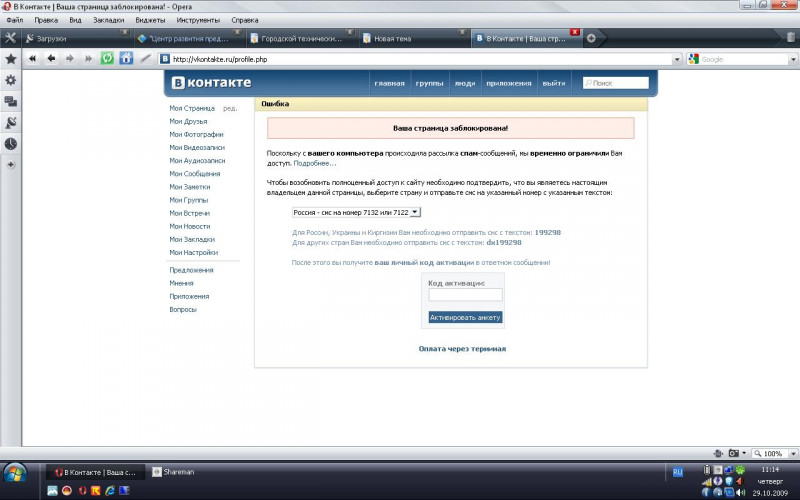The image size is (800, 500).
Task: Reload the page with green refresh button
Action: [x=107, y=58]
